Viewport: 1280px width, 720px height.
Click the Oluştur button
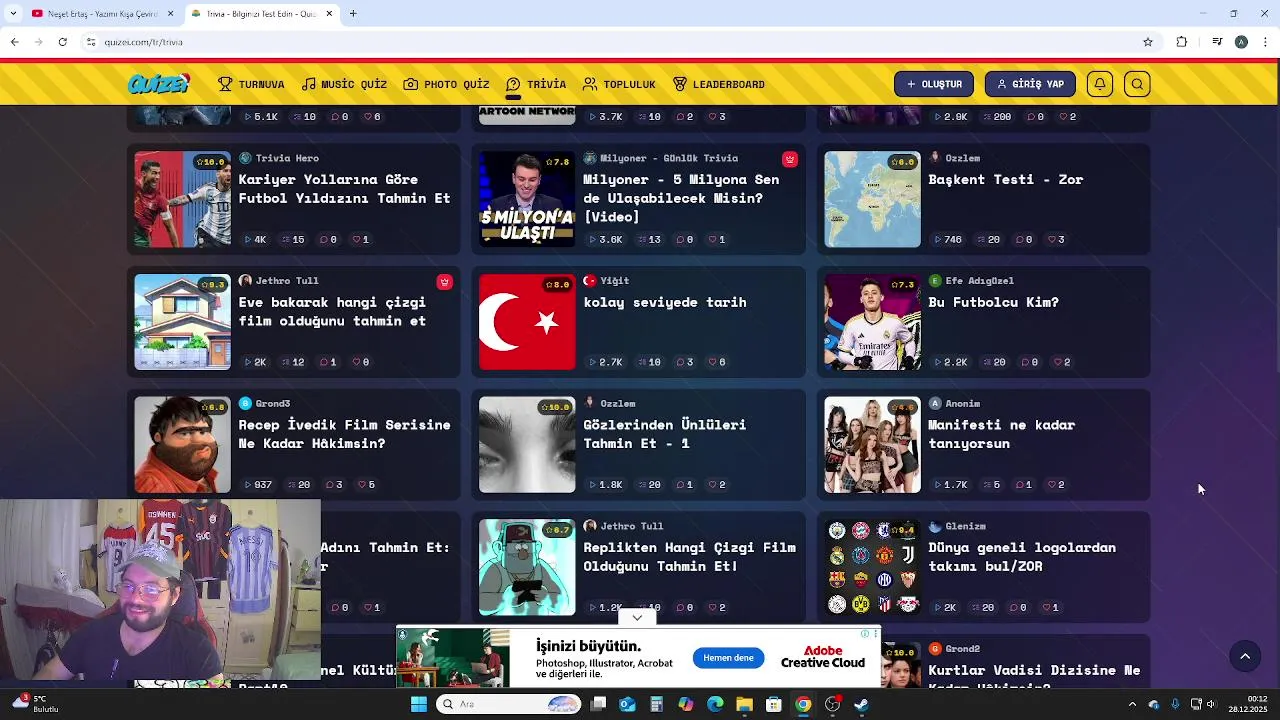point(934,84)
